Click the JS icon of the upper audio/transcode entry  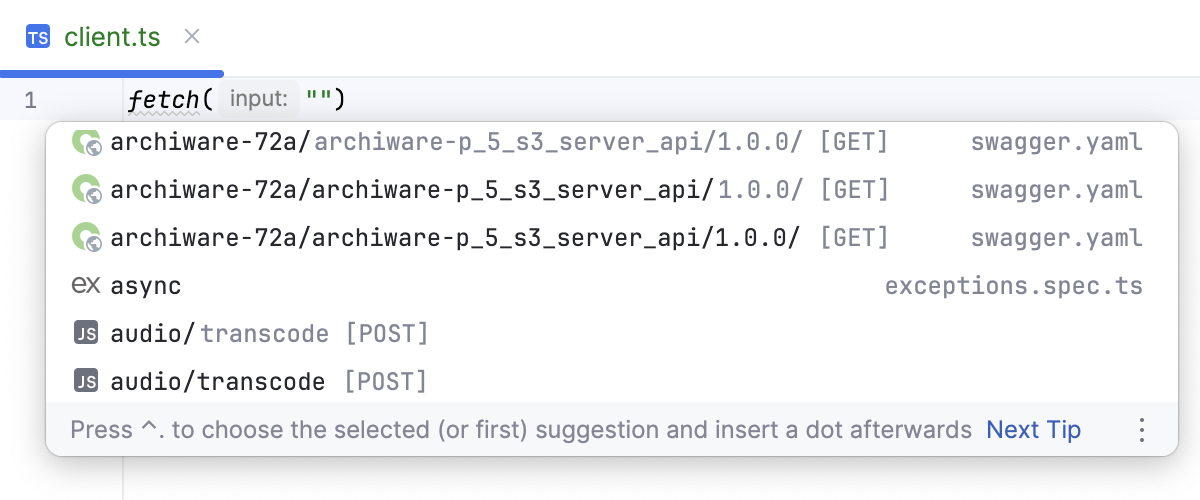(x=86, y=334)
